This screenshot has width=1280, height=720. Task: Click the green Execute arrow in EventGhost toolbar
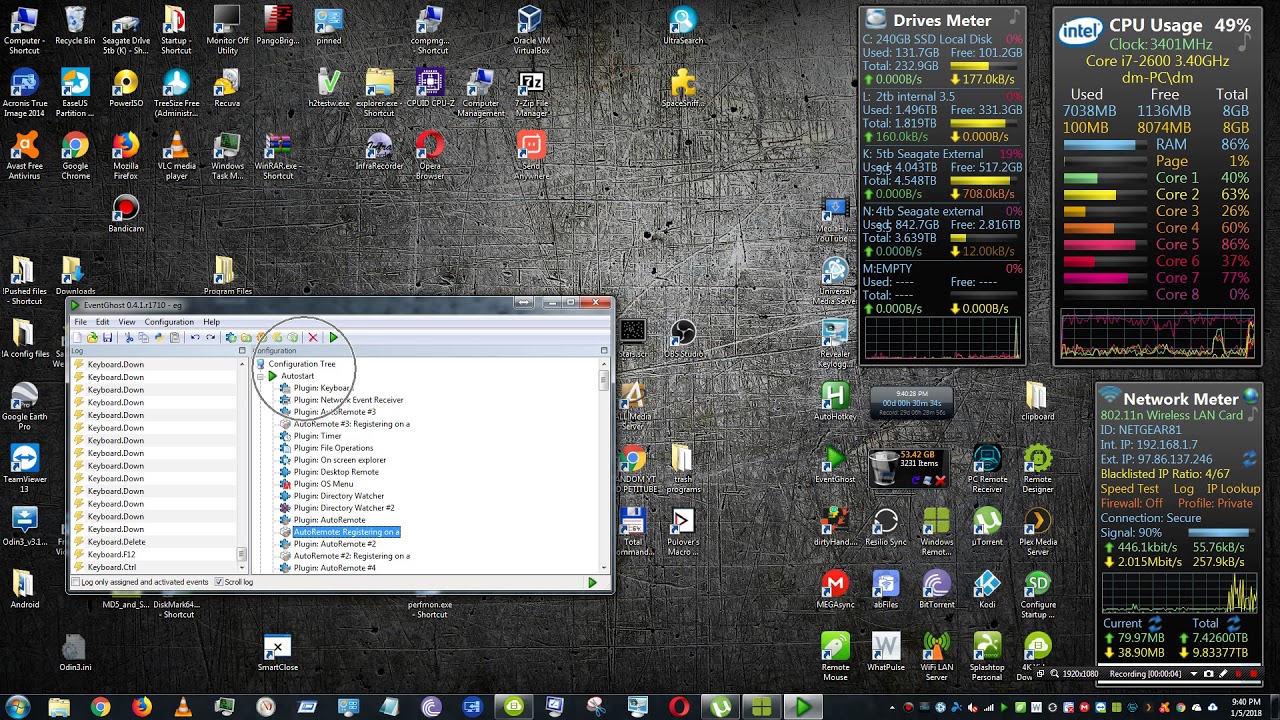point(333,338)
